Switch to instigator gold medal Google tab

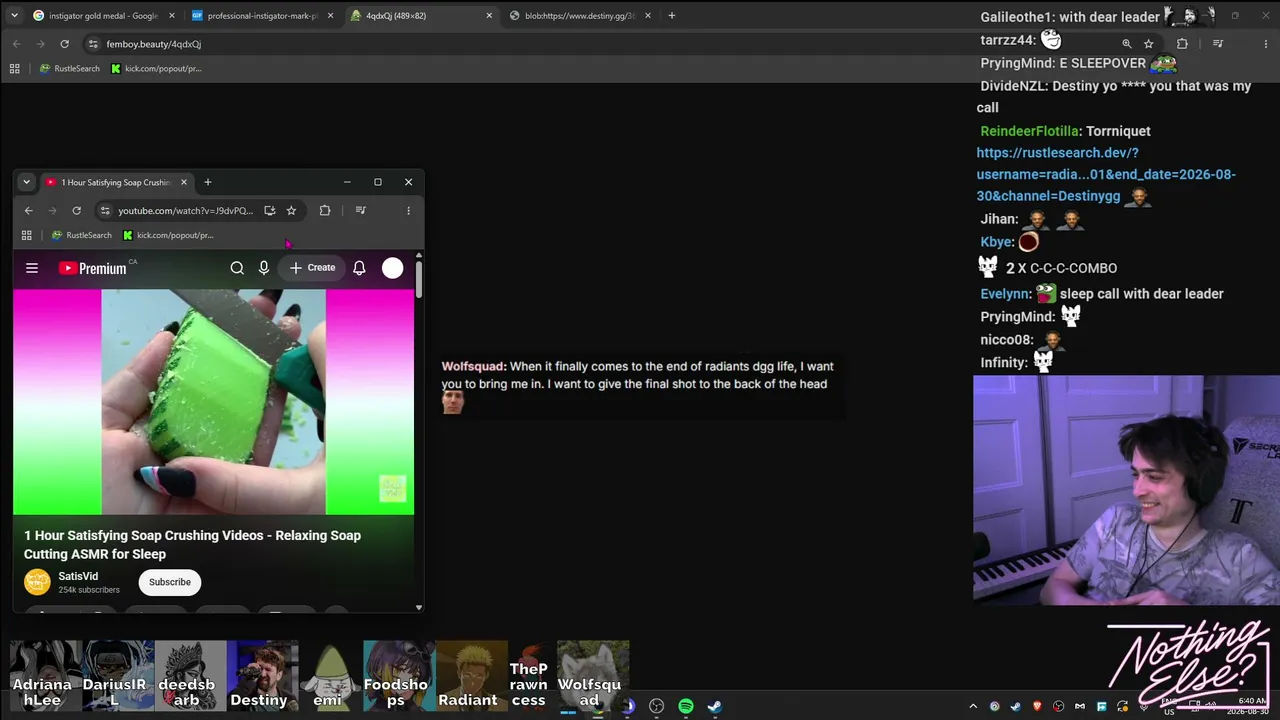coord(104,16)
